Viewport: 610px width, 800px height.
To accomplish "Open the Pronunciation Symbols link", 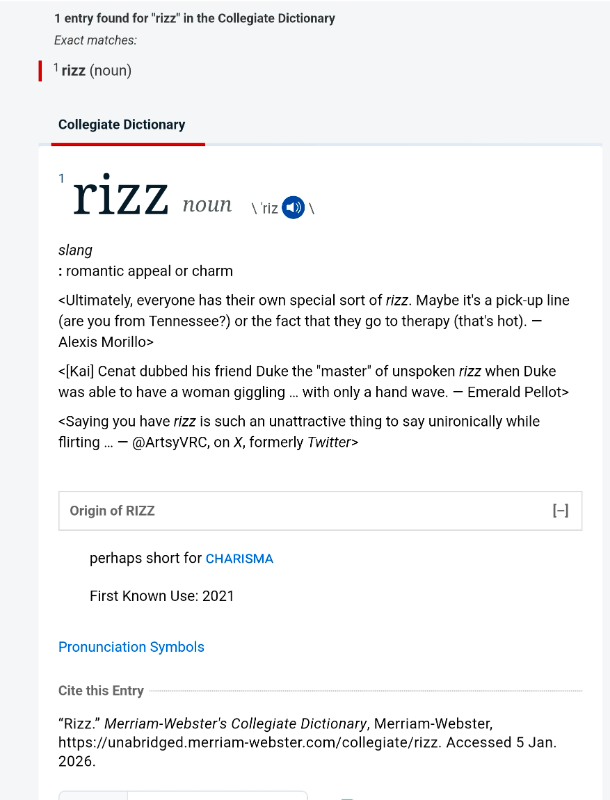I will (131, 647).
